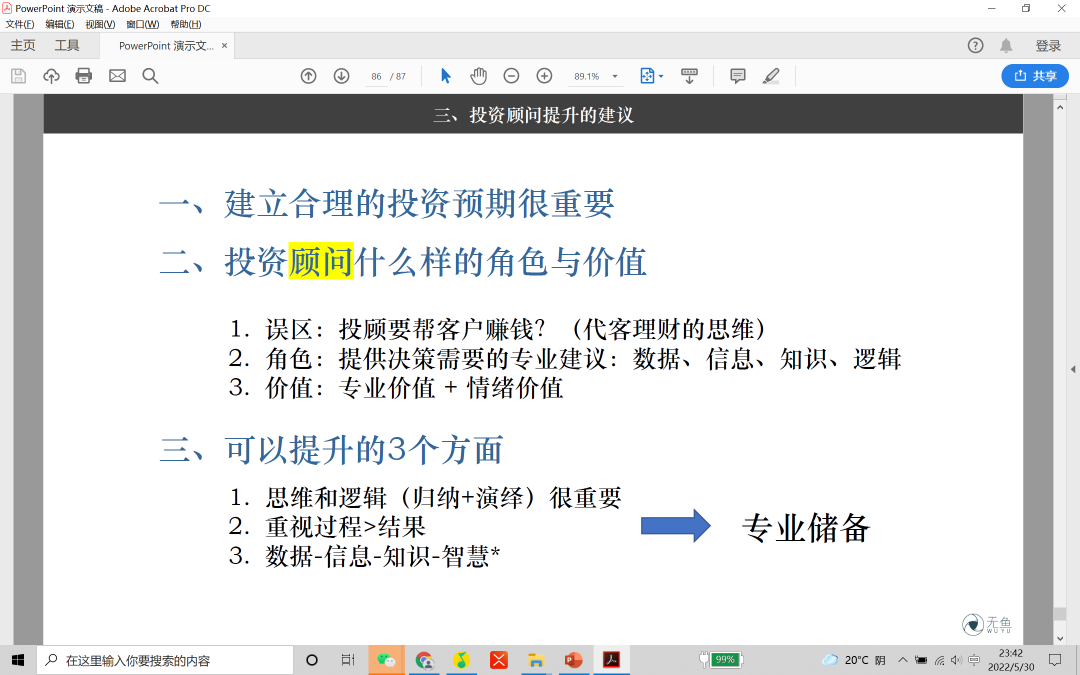Zoom in using the plus icon
The height and width of the screenshot is (675, 1080).
544,75
